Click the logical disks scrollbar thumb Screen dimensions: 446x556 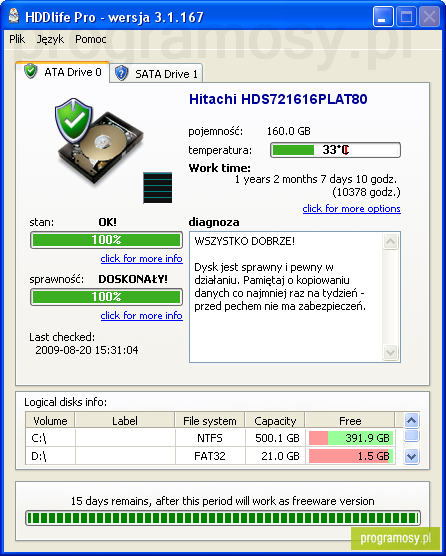[411, 435]
